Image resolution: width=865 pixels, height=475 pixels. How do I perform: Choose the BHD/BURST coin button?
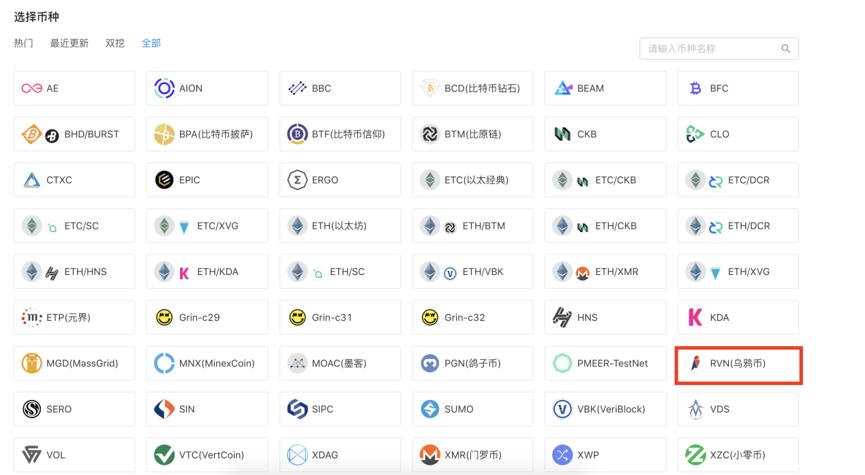[x=74, y=134]
